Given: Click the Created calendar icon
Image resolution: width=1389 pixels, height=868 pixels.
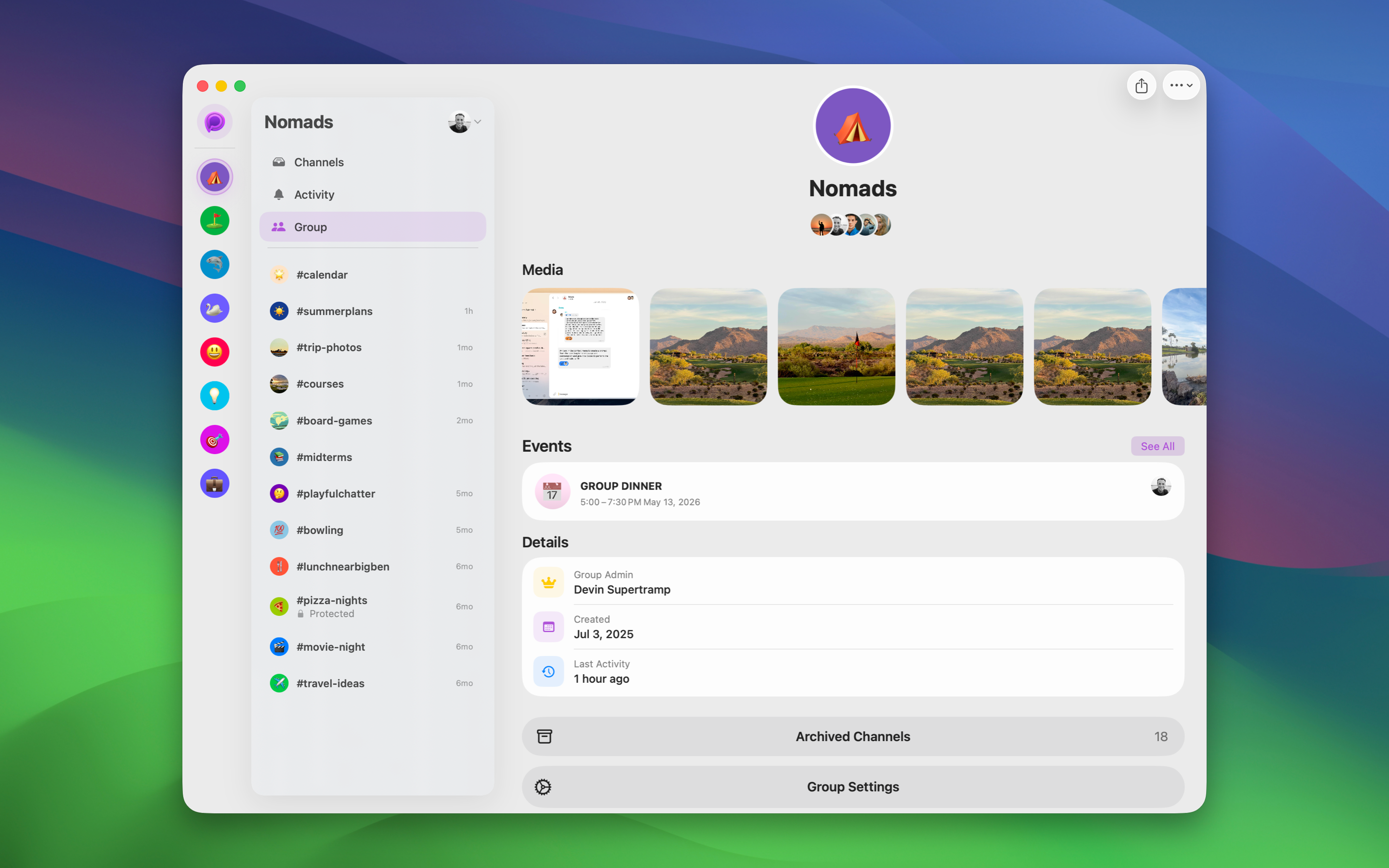Looking at the screenshot, I should pos(549,627).
